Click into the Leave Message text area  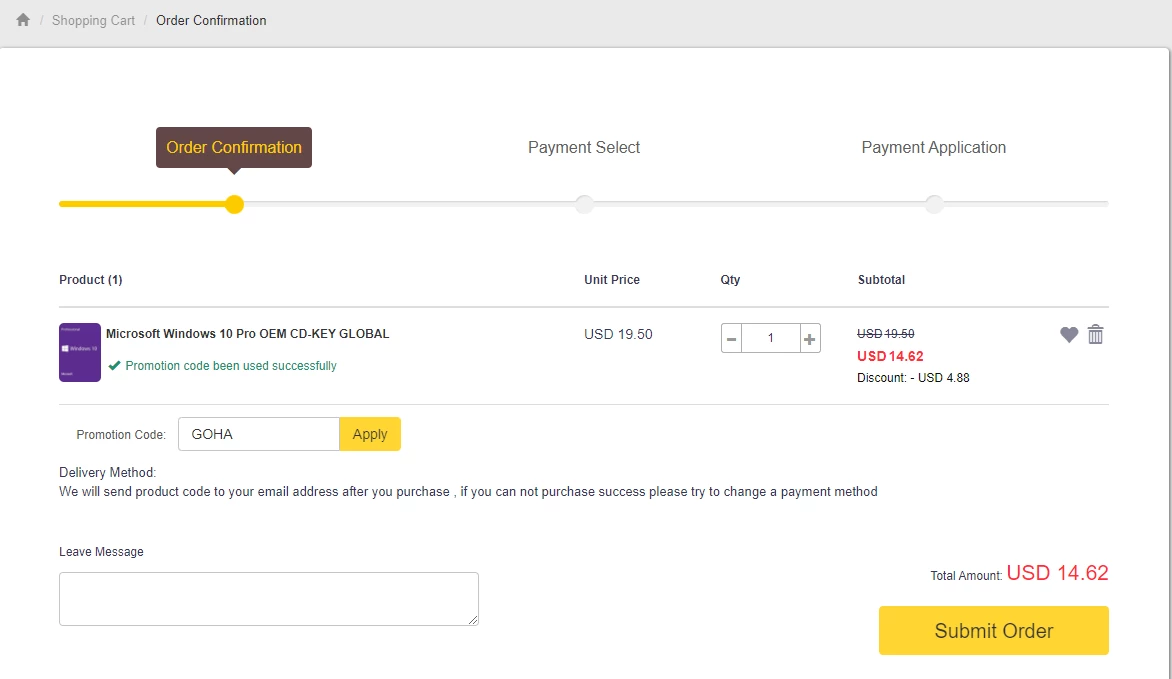(x=268, y=599)
